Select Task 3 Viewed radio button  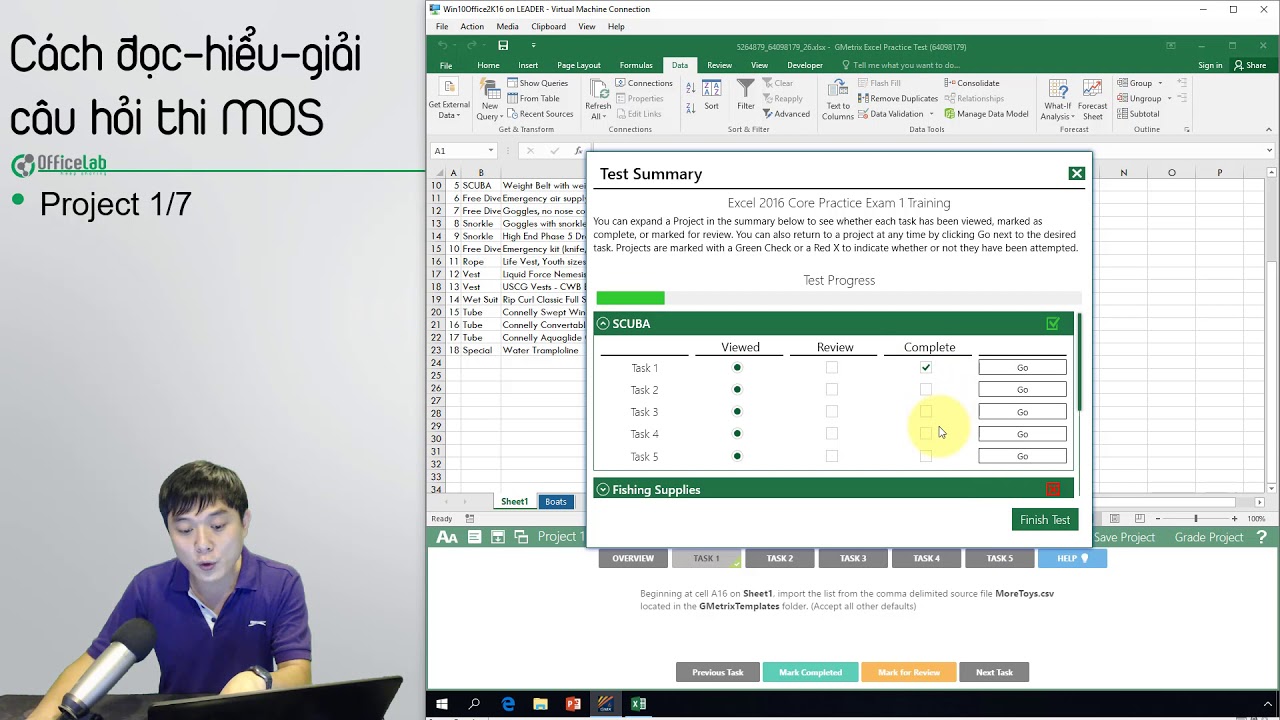[738, 411]
